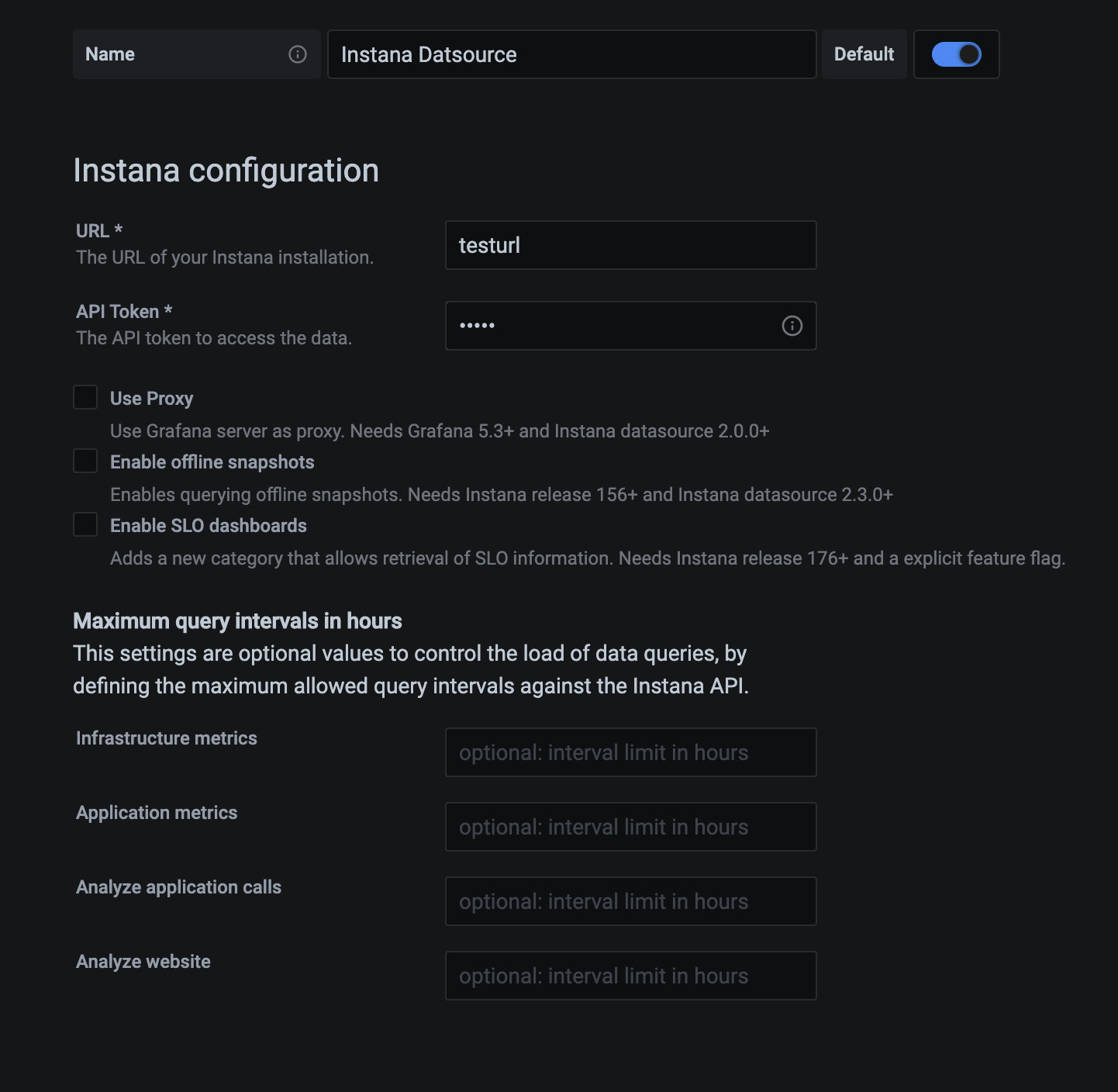Click the API Token * label
This screenshot has height=1092, width=1118.
pyautogui.click(x=124, y=312)
